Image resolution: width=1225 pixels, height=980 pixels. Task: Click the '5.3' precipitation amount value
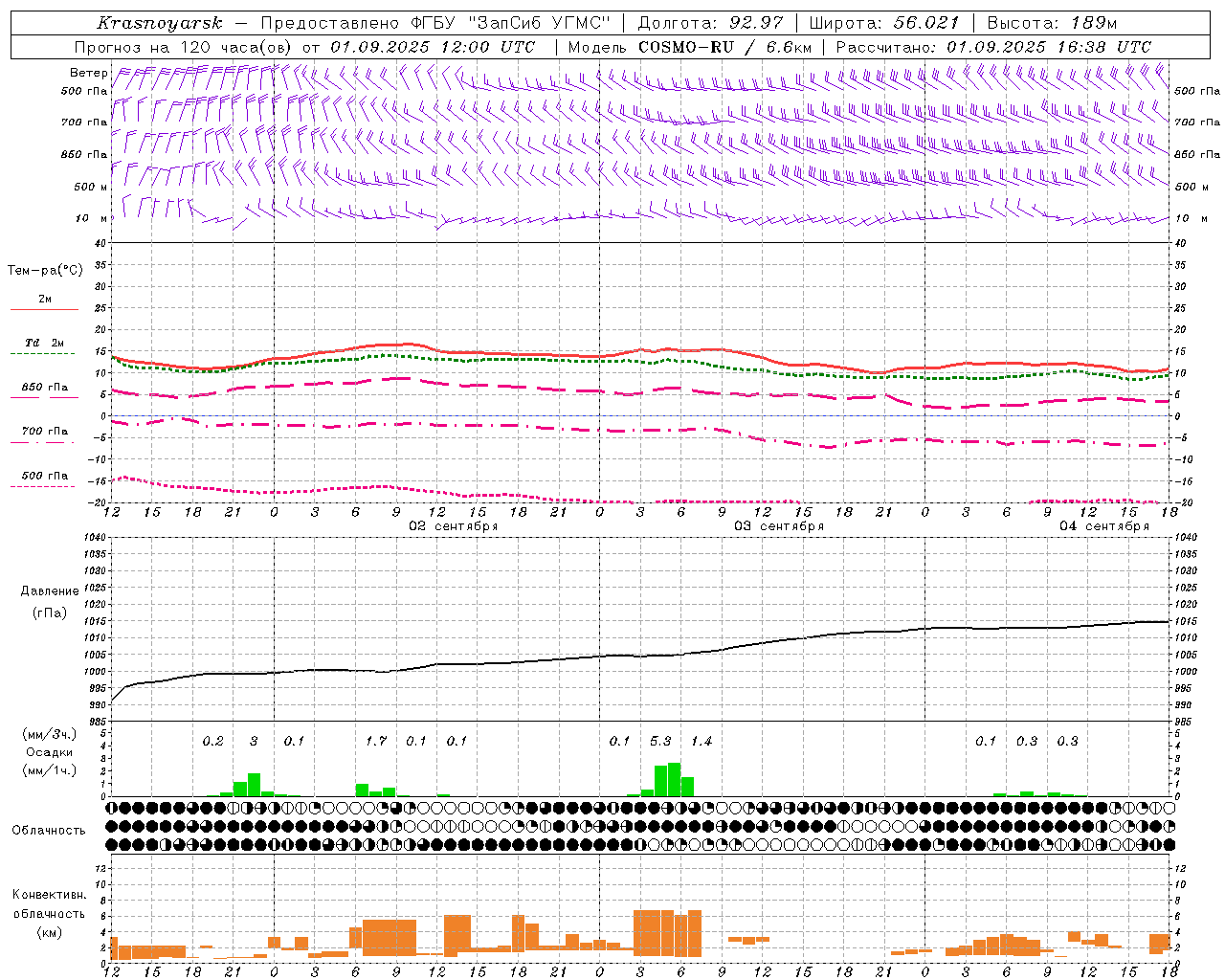click(660, 741)
